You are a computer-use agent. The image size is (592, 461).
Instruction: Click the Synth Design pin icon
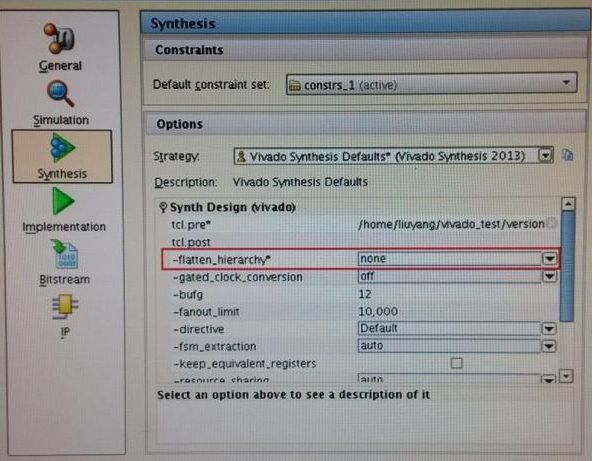(163, 207)
